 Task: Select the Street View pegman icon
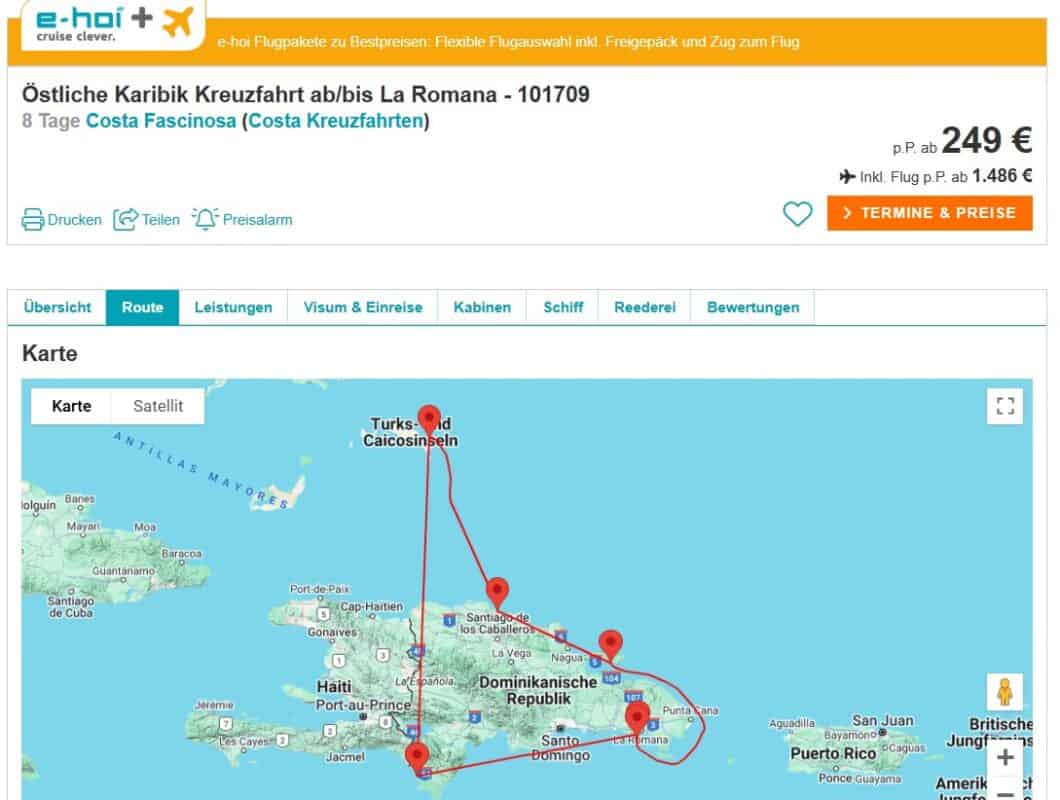[1005, 692]
